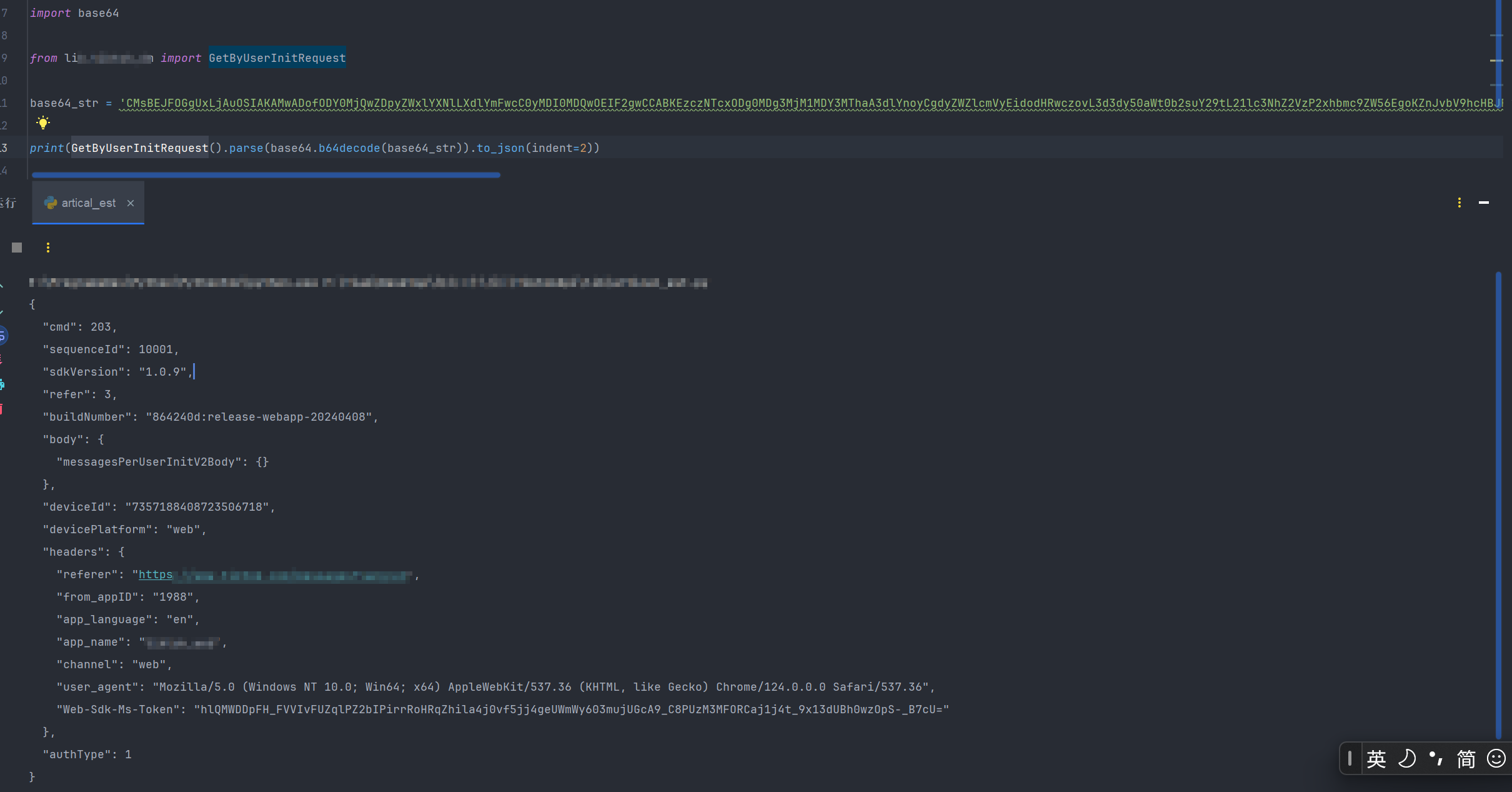Click the "app_language": "en" line
Image resolution: width=1512 pixels, height=792 pixels.
click(x=128, y=619)
